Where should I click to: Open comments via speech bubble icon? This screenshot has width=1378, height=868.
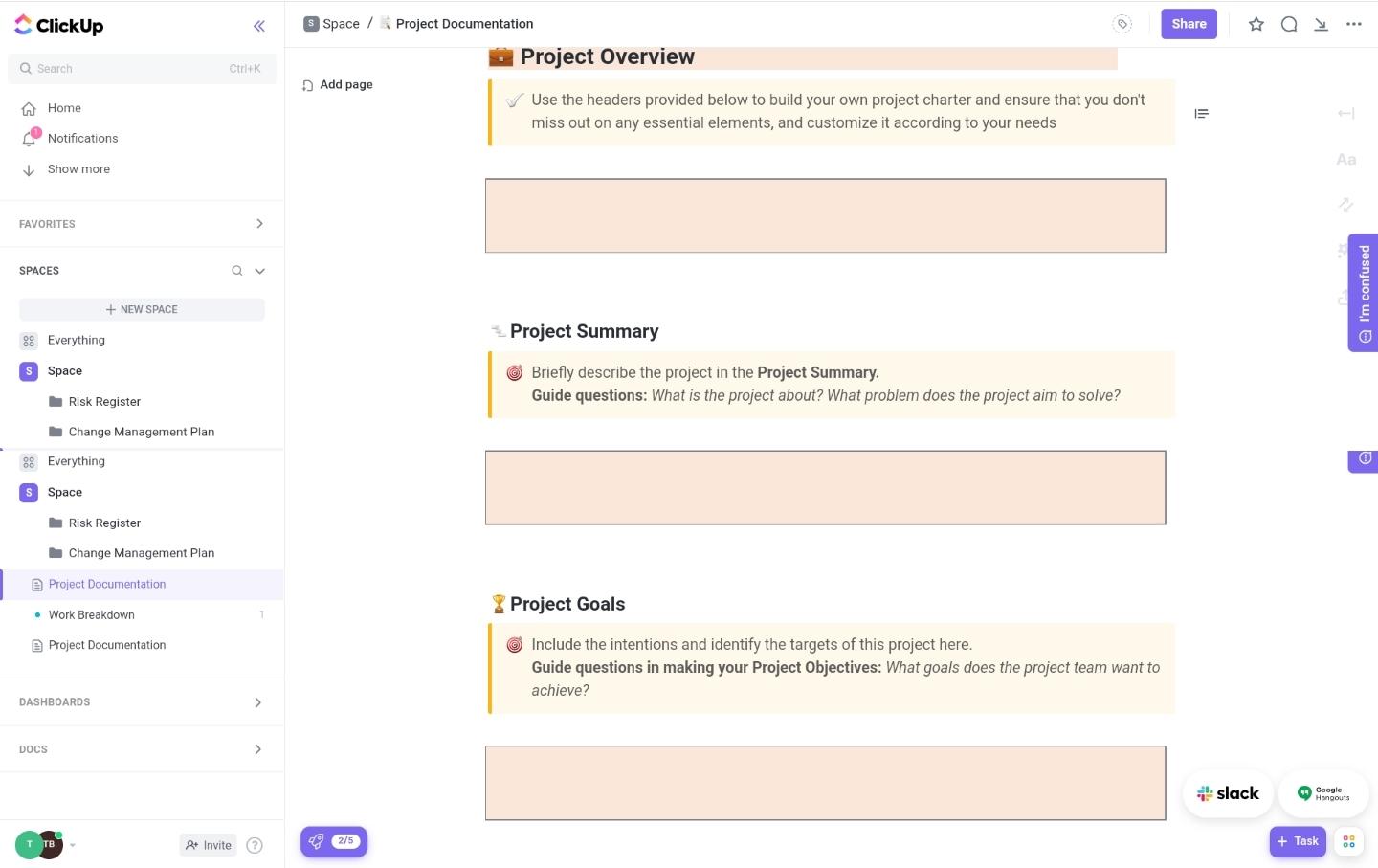1289,24
